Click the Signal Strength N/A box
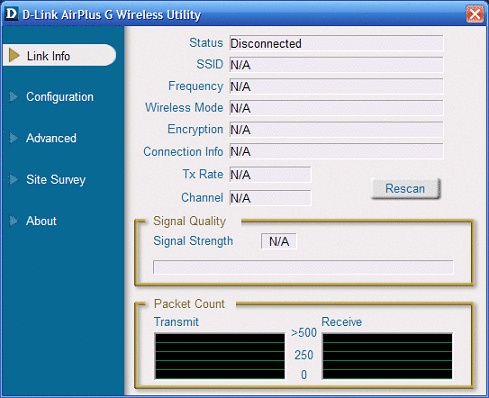The width and height of the screenshot is (489, 398). click(x=279, y=241)
